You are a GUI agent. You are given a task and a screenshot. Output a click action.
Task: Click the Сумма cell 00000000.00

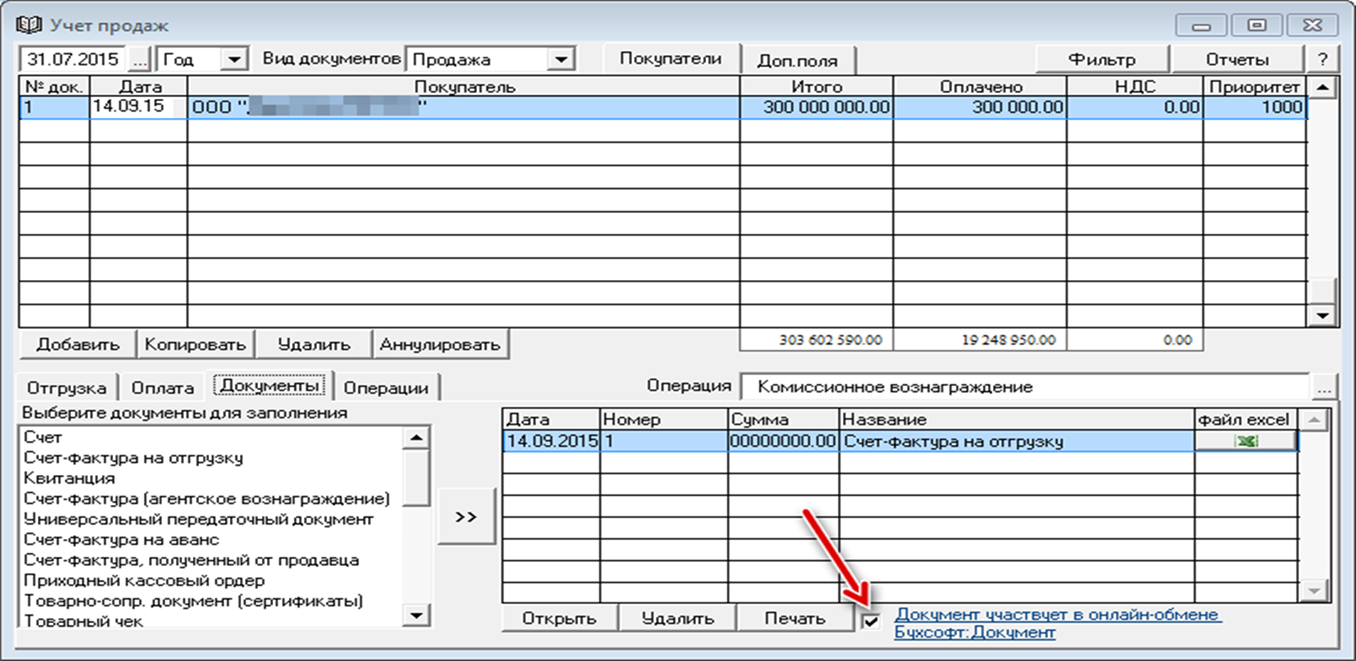[x=783, y=441]
